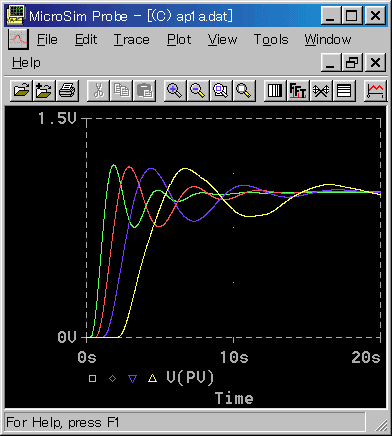The image size is (392, 436).
Task: Open the View menu
Action: pyautogui.click(x=222, y=40)
